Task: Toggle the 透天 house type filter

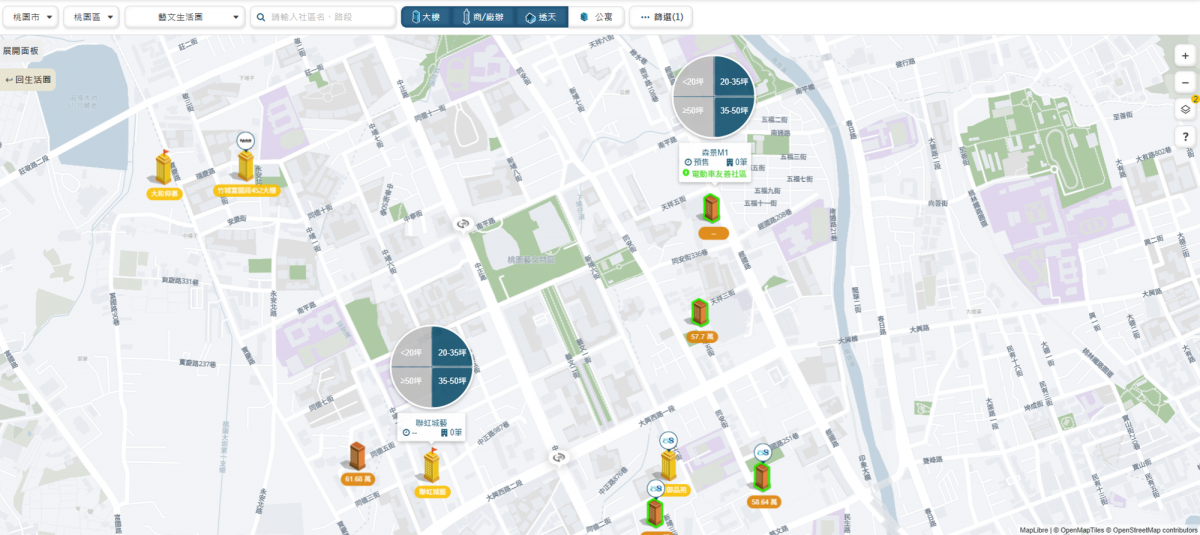Action: click(x=541, y=17)
